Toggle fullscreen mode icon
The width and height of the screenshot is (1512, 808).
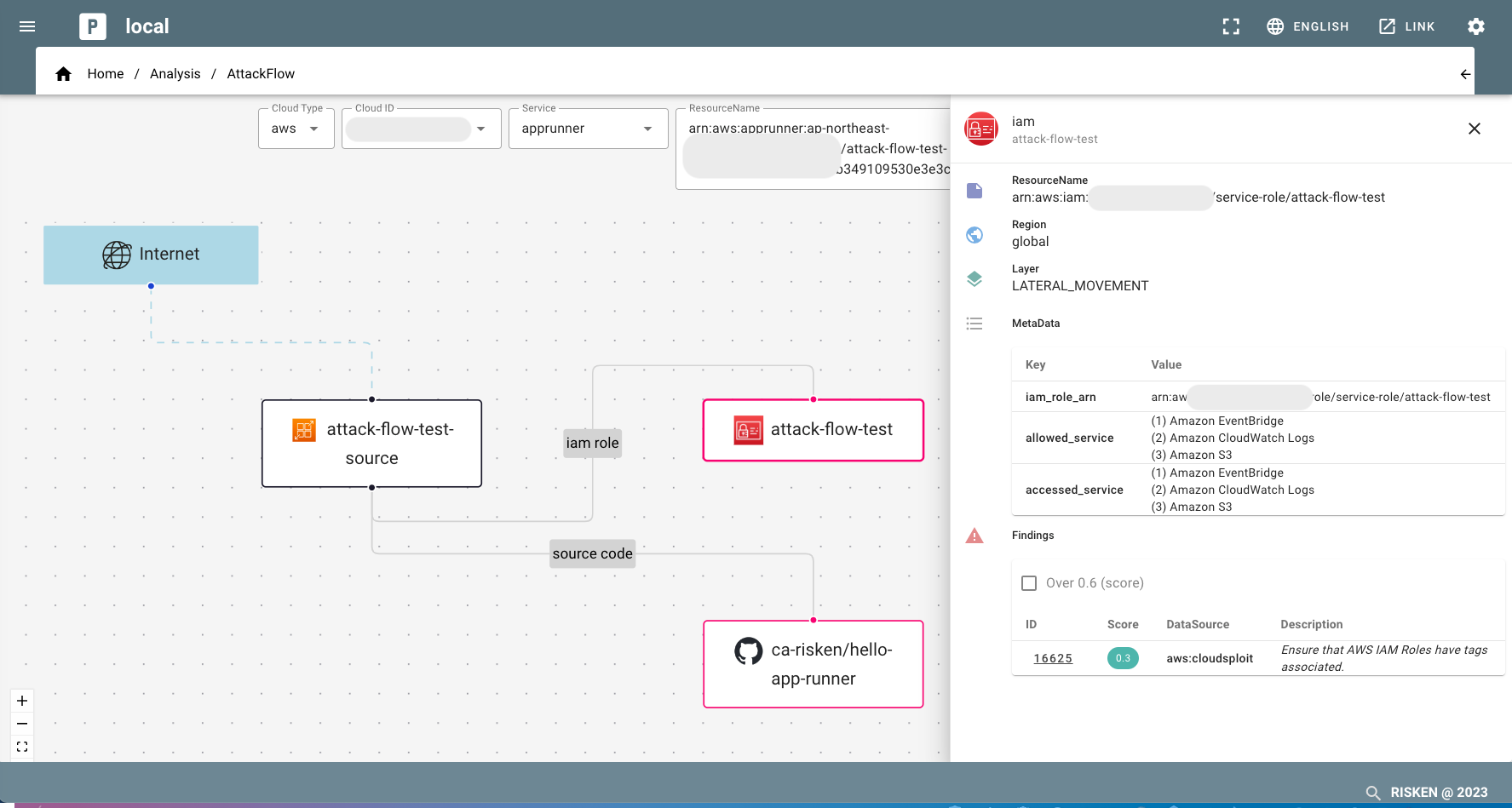1231,26
